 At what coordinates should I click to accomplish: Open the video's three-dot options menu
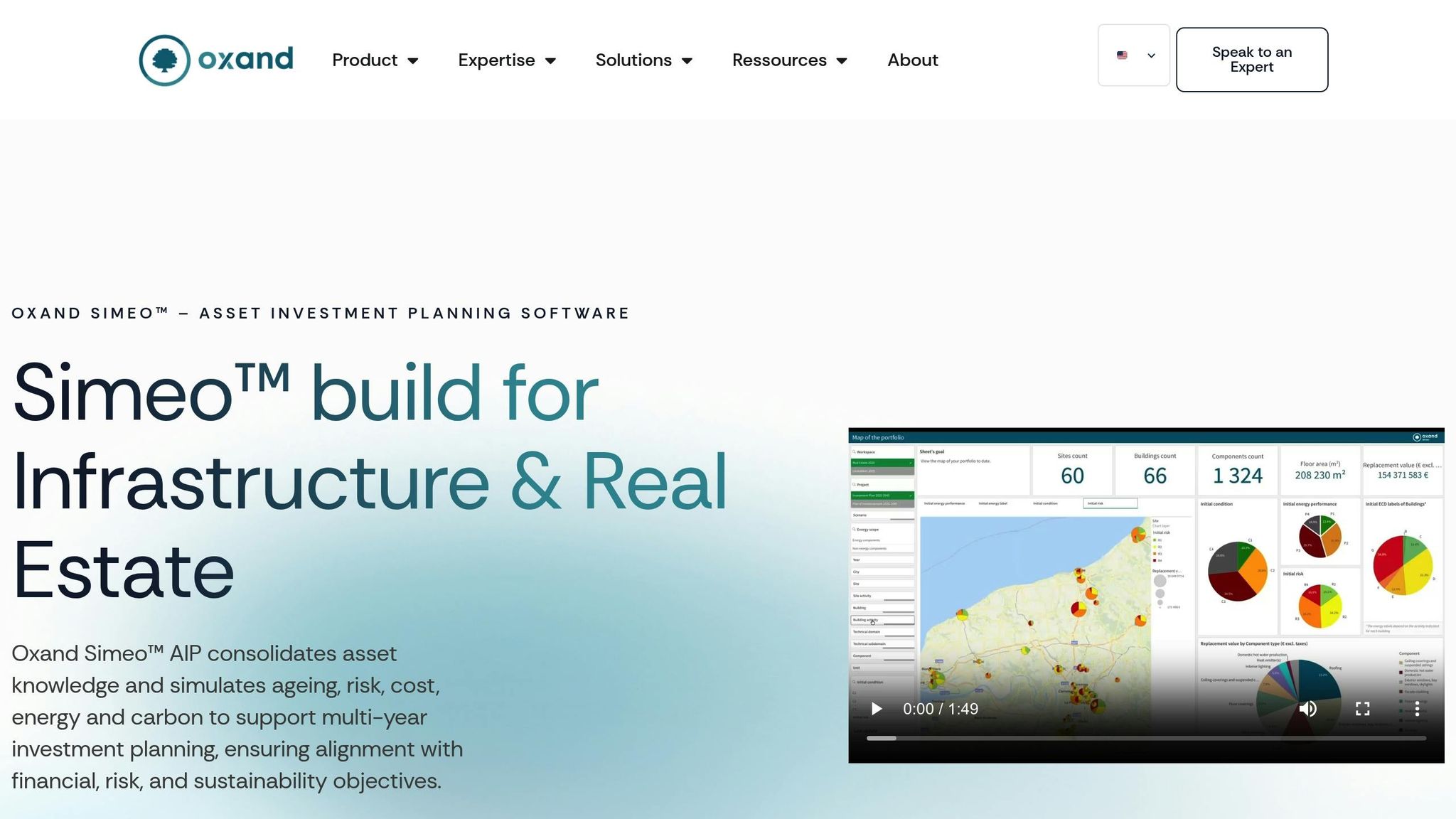(1417, 709)
